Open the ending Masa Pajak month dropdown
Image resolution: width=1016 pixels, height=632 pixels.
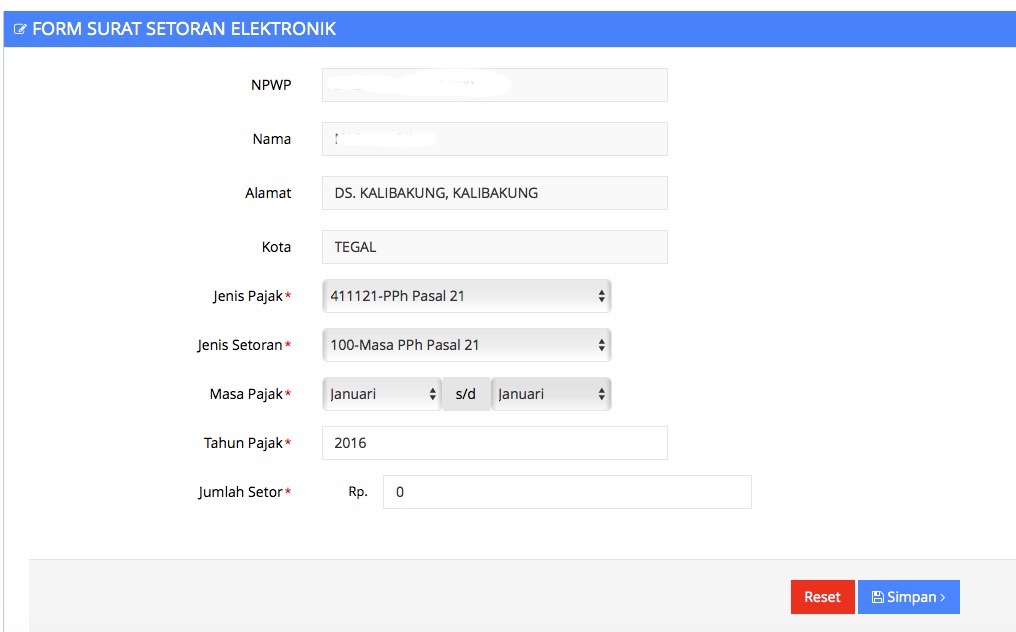[551, 394]
